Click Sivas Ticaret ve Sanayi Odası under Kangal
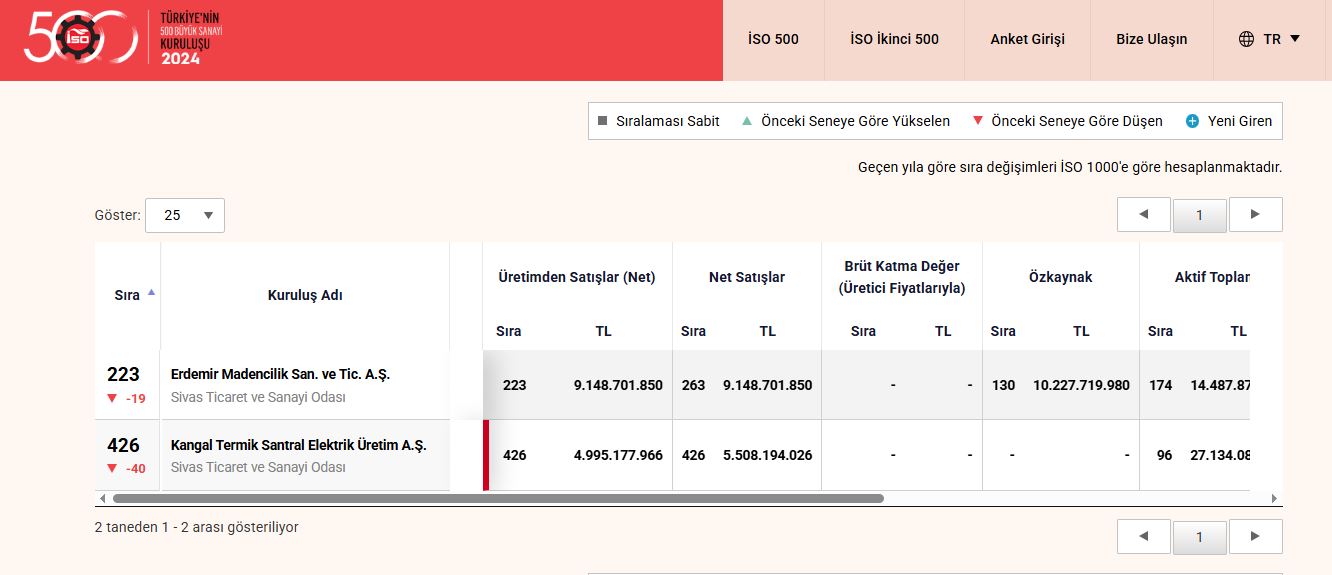Screen dimensions: 1332x575 point(258,467)
